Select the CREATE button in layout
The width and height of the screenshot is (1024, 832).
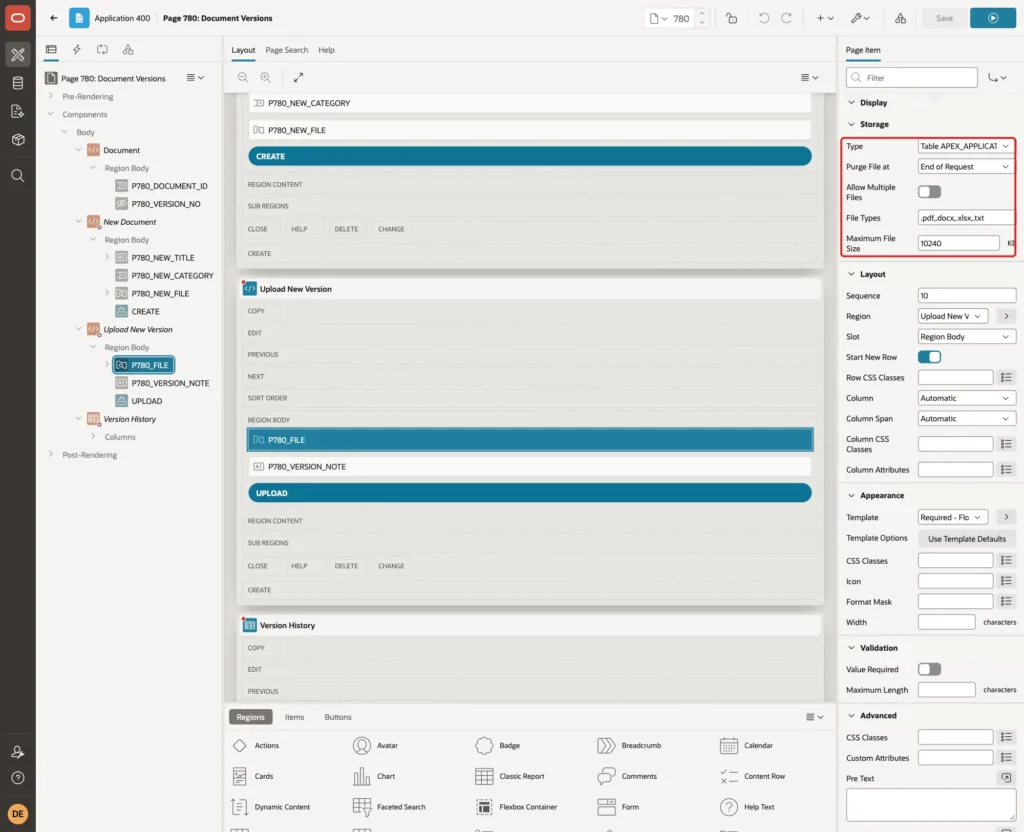[530, 156]
